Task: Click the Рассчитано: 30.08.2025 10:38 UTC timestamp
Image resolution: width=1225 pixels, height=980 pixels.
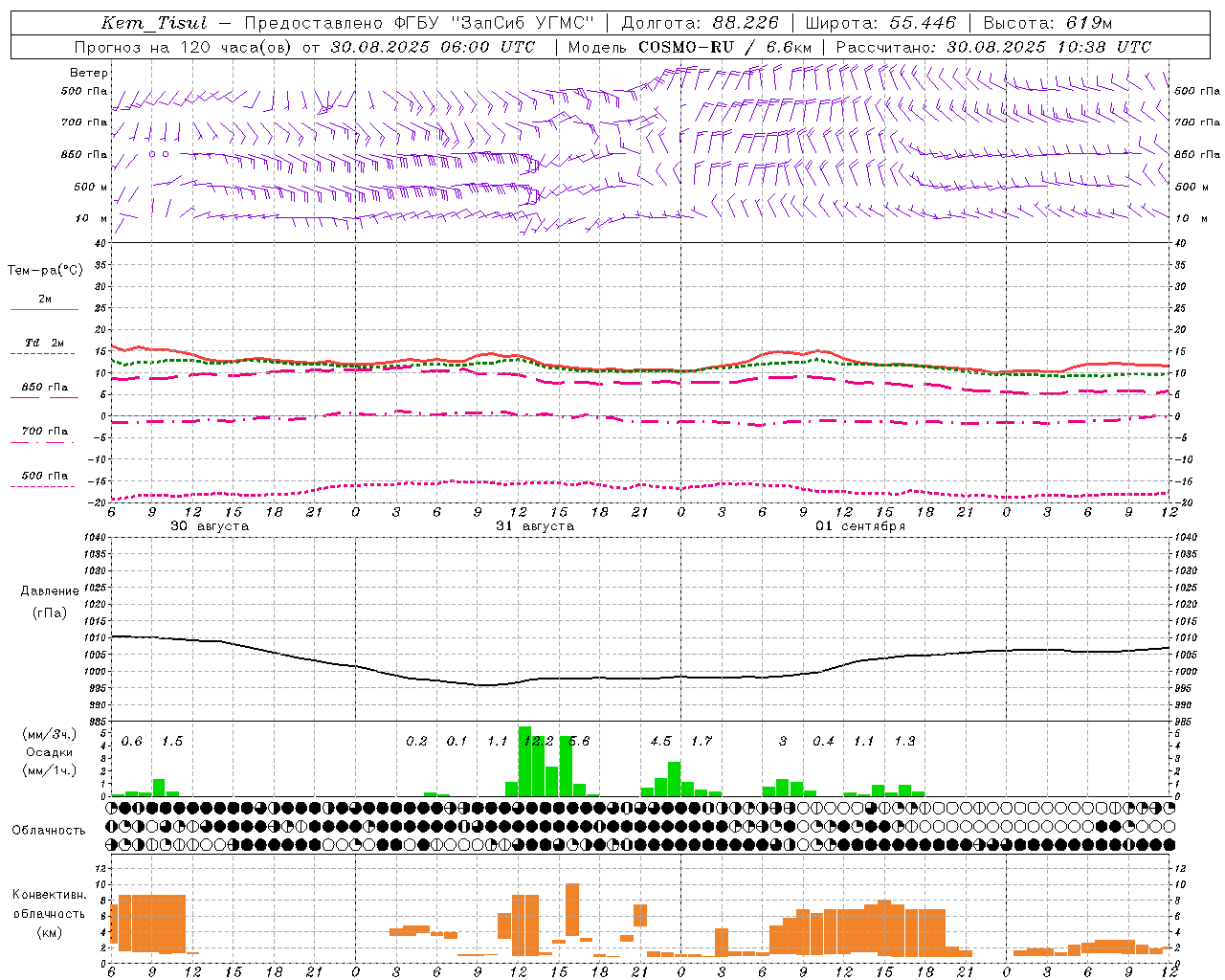Action: [x=993, y=47]
